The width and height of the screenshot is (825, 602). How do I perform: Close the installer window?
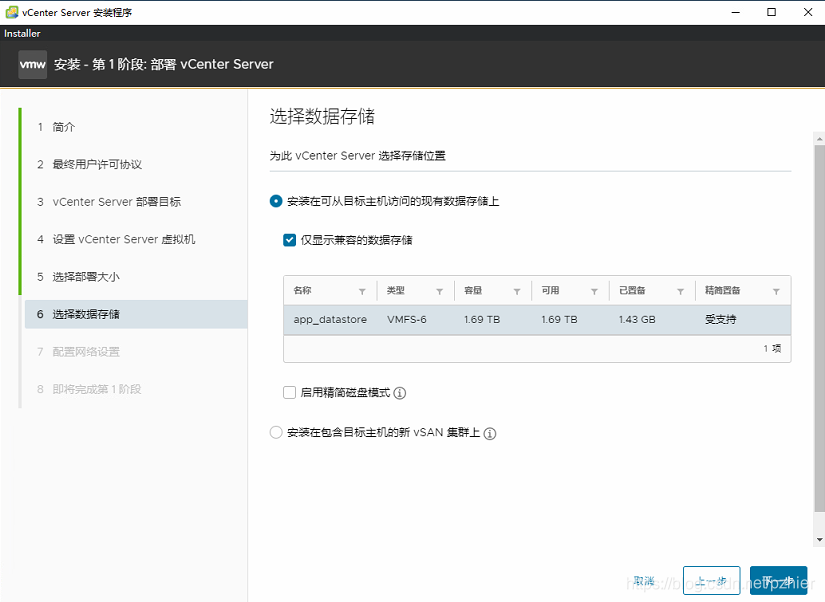click(x=808, y=12)
